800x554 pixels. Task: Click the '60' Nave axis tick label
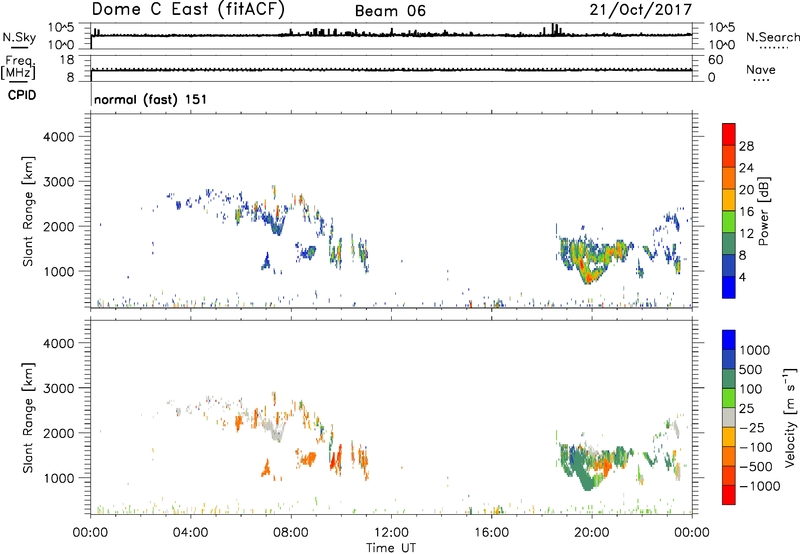pyautogui.click(x=716, y=60)
